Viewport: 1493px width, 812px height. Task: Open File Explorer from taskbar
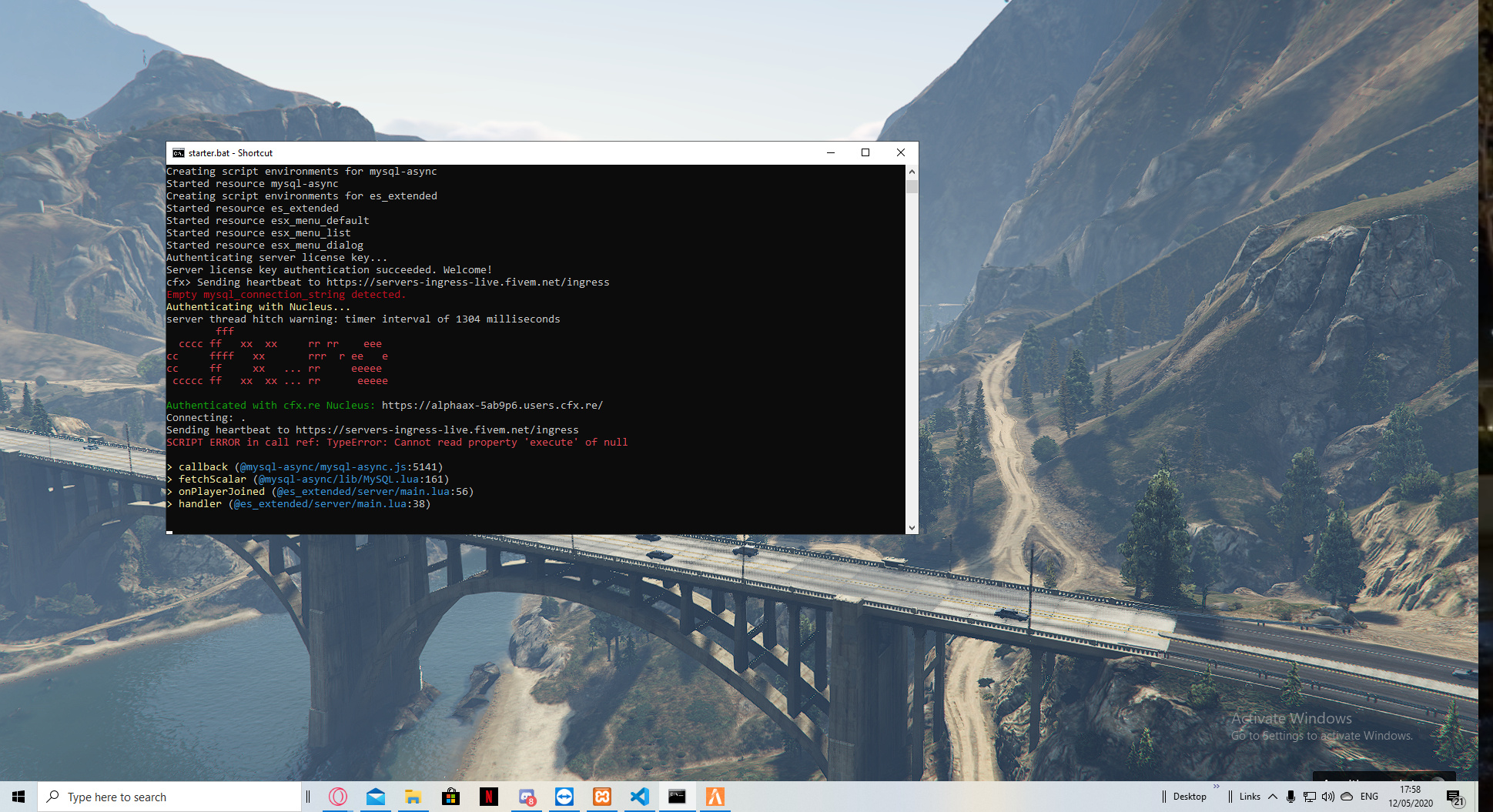click(x=413, y=797)
